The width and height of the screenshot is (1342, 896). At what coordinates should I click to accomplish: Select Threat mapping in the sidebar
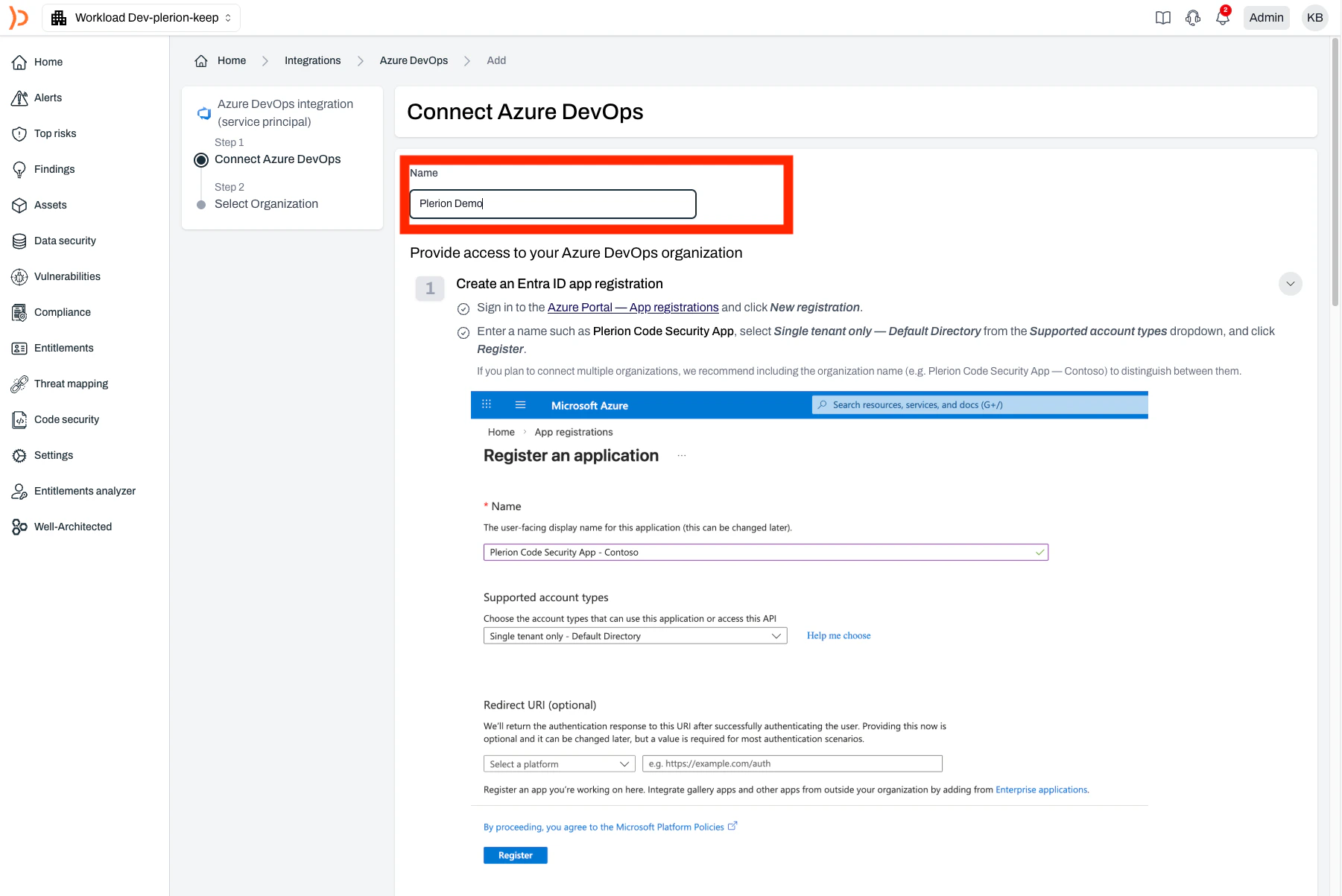[x=70, y=384]
